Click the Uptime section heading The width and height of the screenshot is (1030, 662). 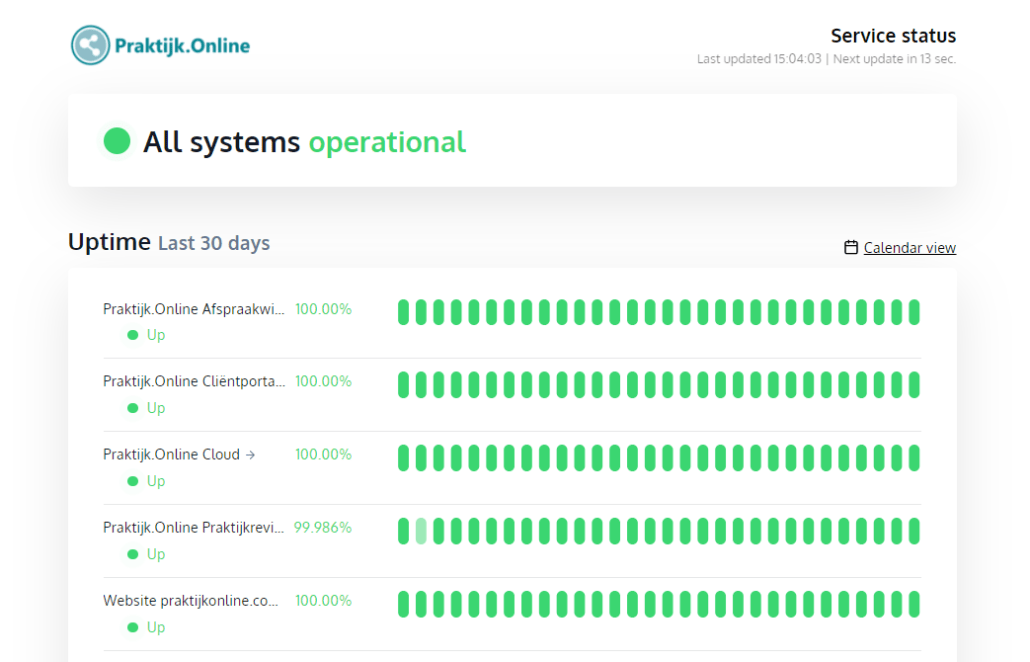[109, 242]
